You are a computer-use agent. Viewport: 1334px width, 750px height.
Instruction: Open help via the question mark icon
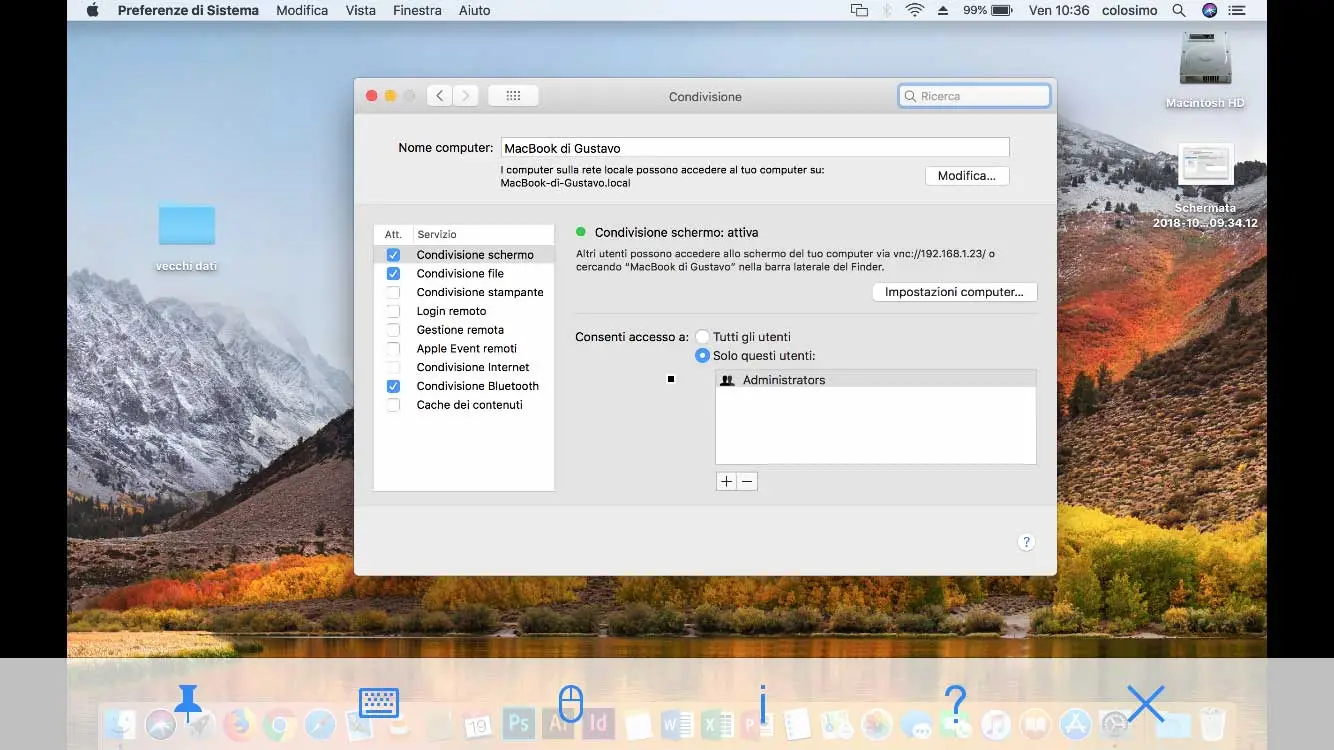pyautogui.click(x=1026, y=541)
